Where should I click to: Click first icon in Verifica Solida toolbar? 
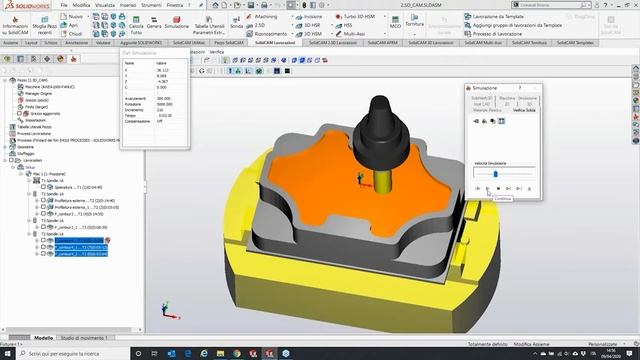pyautogui.click(x=476, y=121)
